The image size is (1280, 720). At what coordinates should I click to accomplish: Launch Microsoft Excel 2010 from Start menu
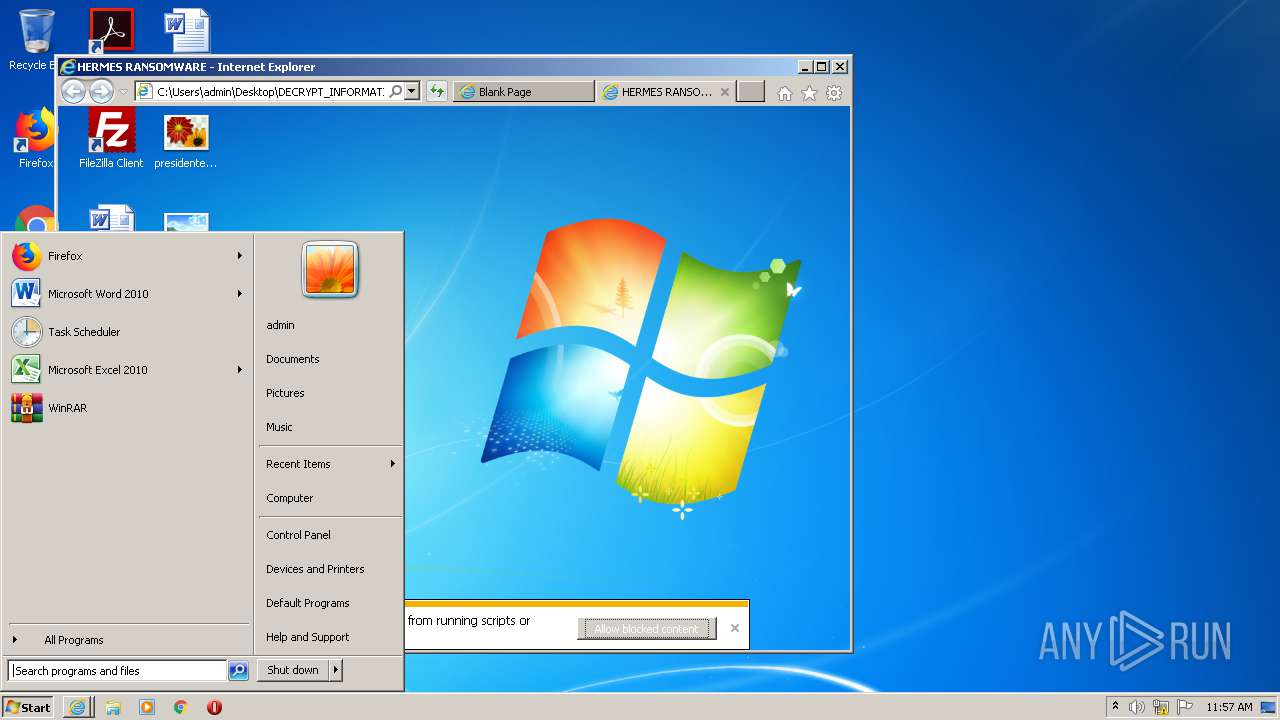click(x=128, y=370)
